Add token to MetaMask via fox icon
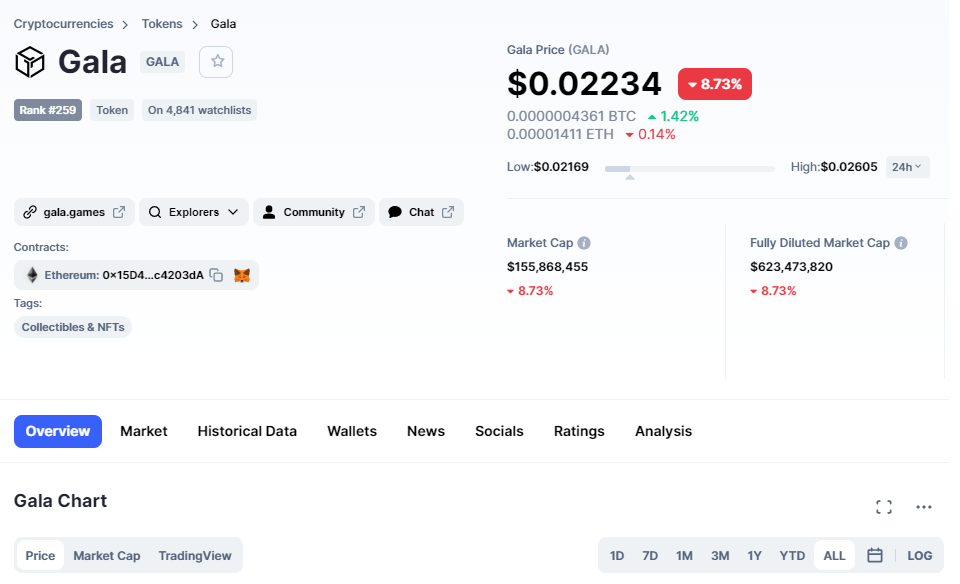The image size is (960, 584). (242, 275)
